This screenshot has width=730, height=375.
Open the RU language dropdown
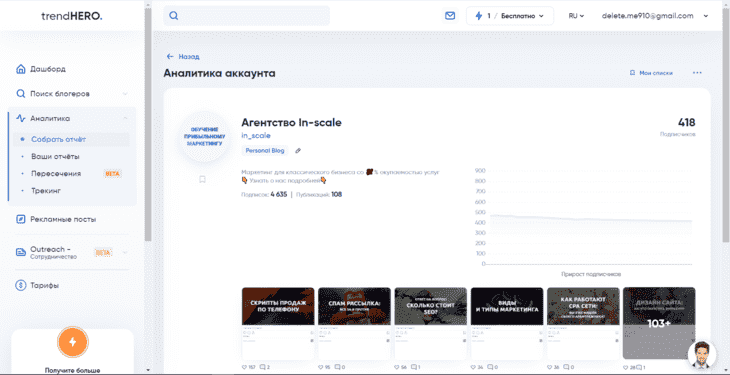[576, 16]
